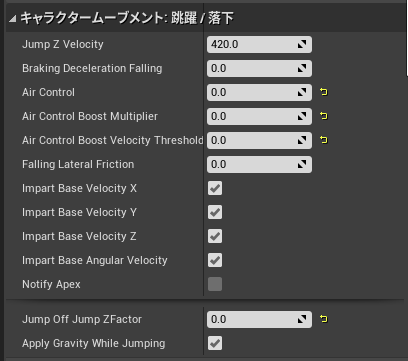
Task: Select the Air Control Boost Multiplier value field
Action: click(259, 116)
